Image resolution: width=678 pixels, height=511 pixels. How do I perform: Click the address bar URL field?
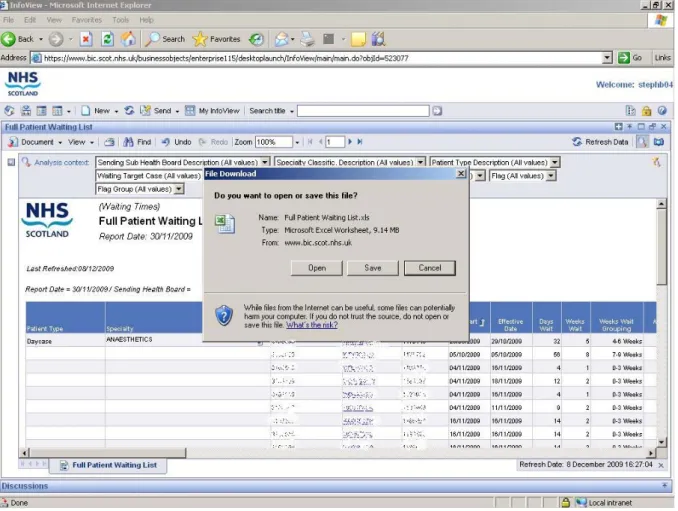pyautogui.click(x=322, y=58)
